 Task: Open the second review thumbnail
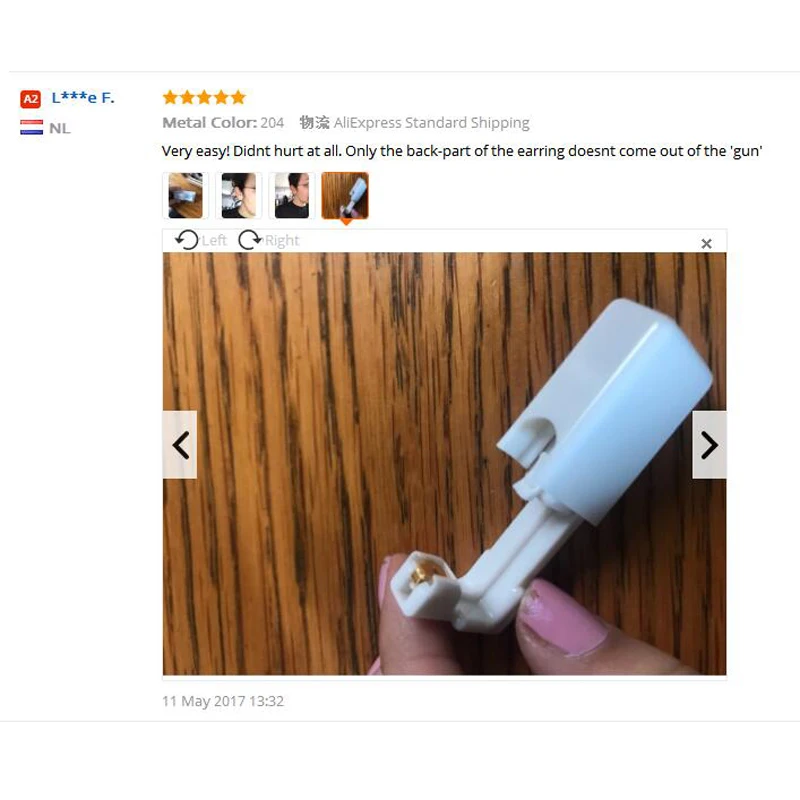tap(239, 196)
